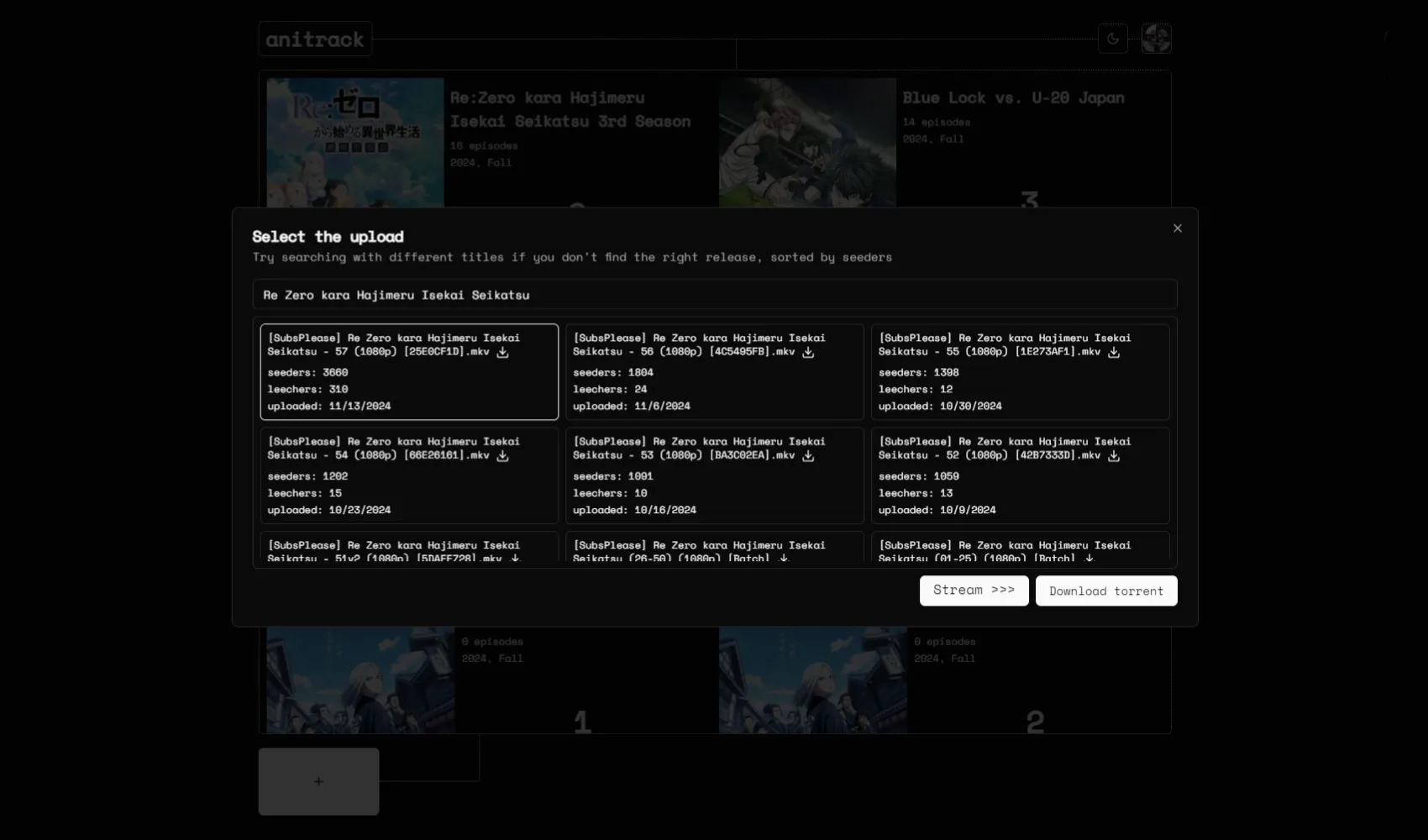Click 'uploaded: 10/30/2024' text
Viewport: 1428px width, 840px height.
coord(940,406)
